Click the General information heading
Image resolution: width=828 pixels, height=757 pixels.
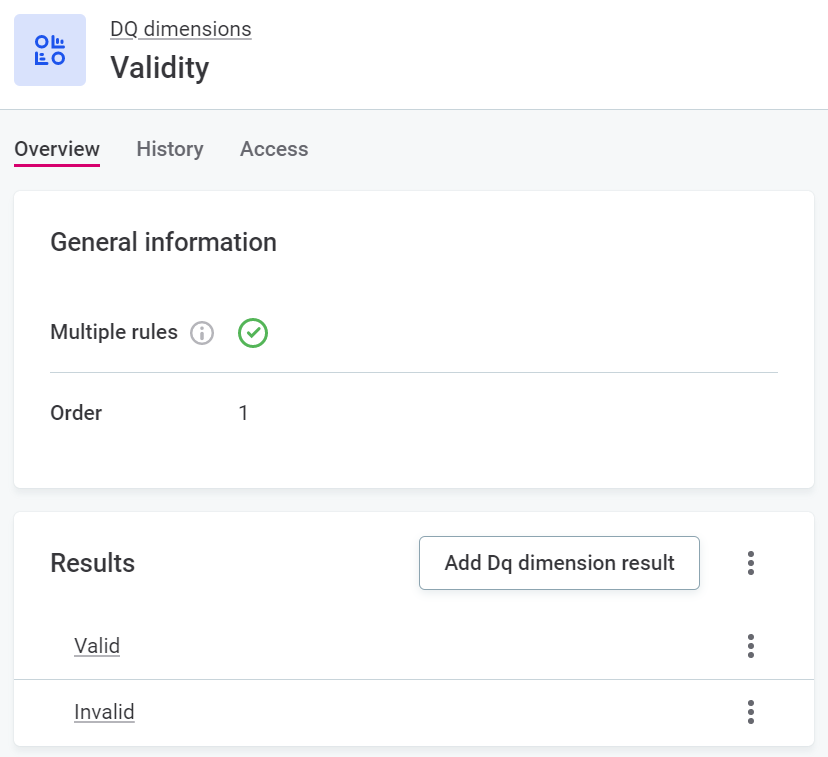163,242
